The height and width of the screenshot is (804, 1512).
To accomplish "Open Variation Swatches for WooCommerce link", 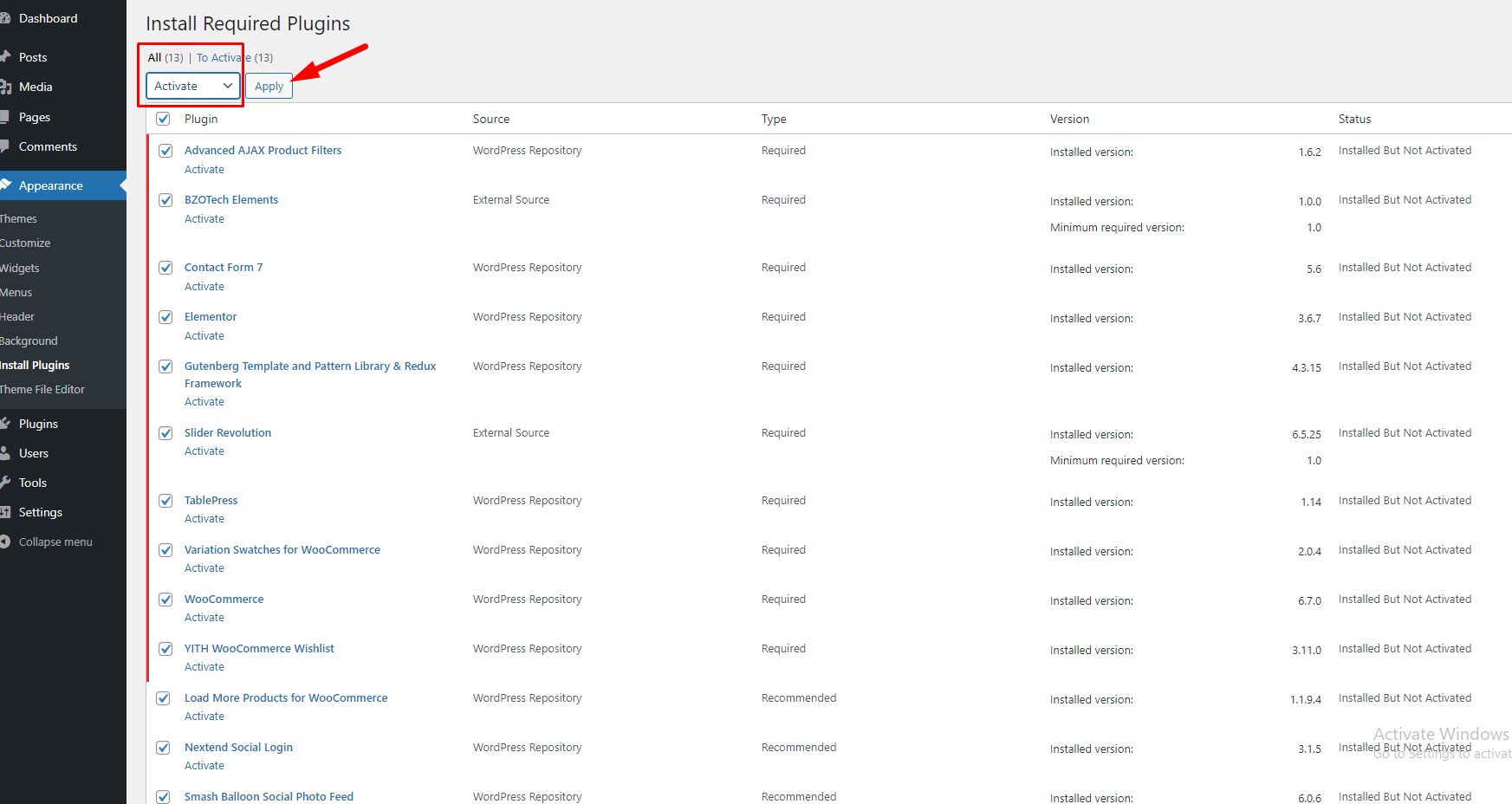I will pos(282,550).
